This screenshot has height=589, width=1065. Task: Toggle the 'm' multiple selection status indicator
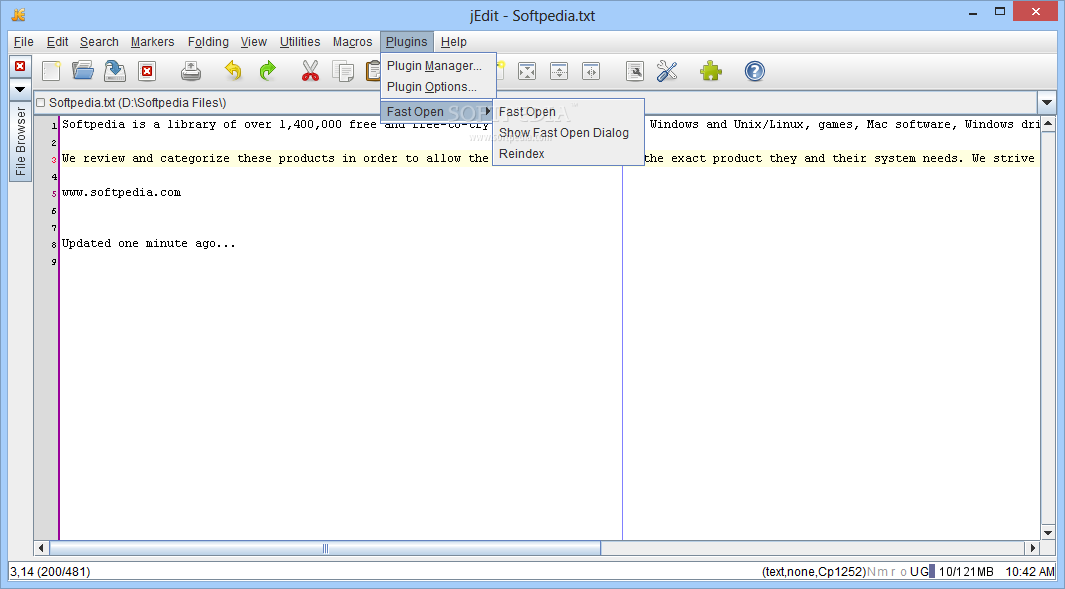click(x=882, y=572)
